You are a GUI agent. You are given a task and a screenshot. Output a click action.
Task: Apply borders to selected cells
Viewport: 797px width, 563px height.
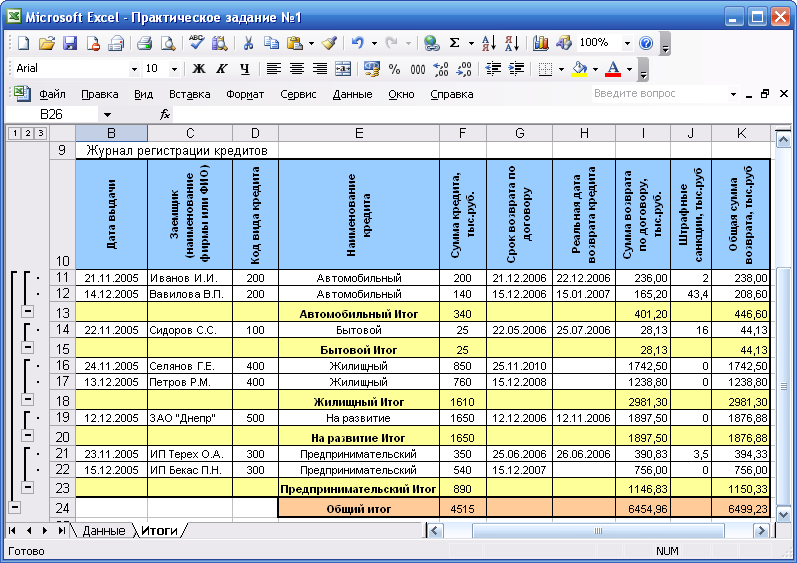(545, 69)
